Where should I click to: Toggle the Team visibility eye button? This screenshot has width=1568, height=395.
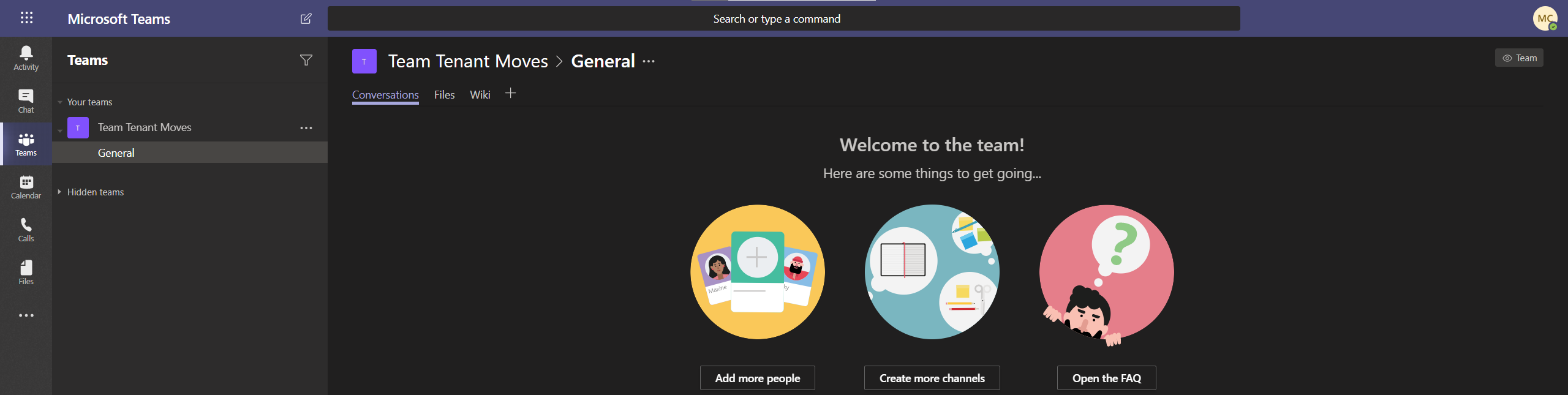click(x=1518, y=58)
